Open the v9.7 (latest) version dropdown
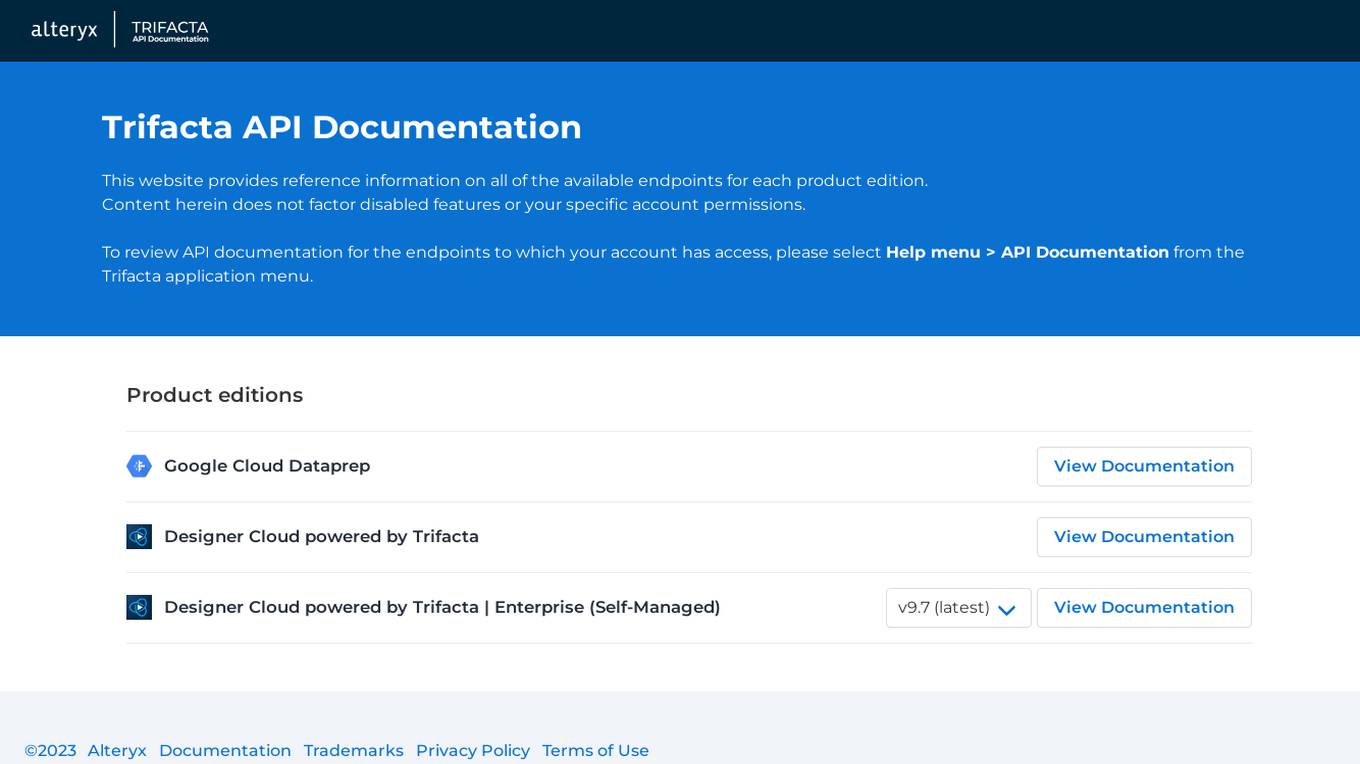 point(958,608)
